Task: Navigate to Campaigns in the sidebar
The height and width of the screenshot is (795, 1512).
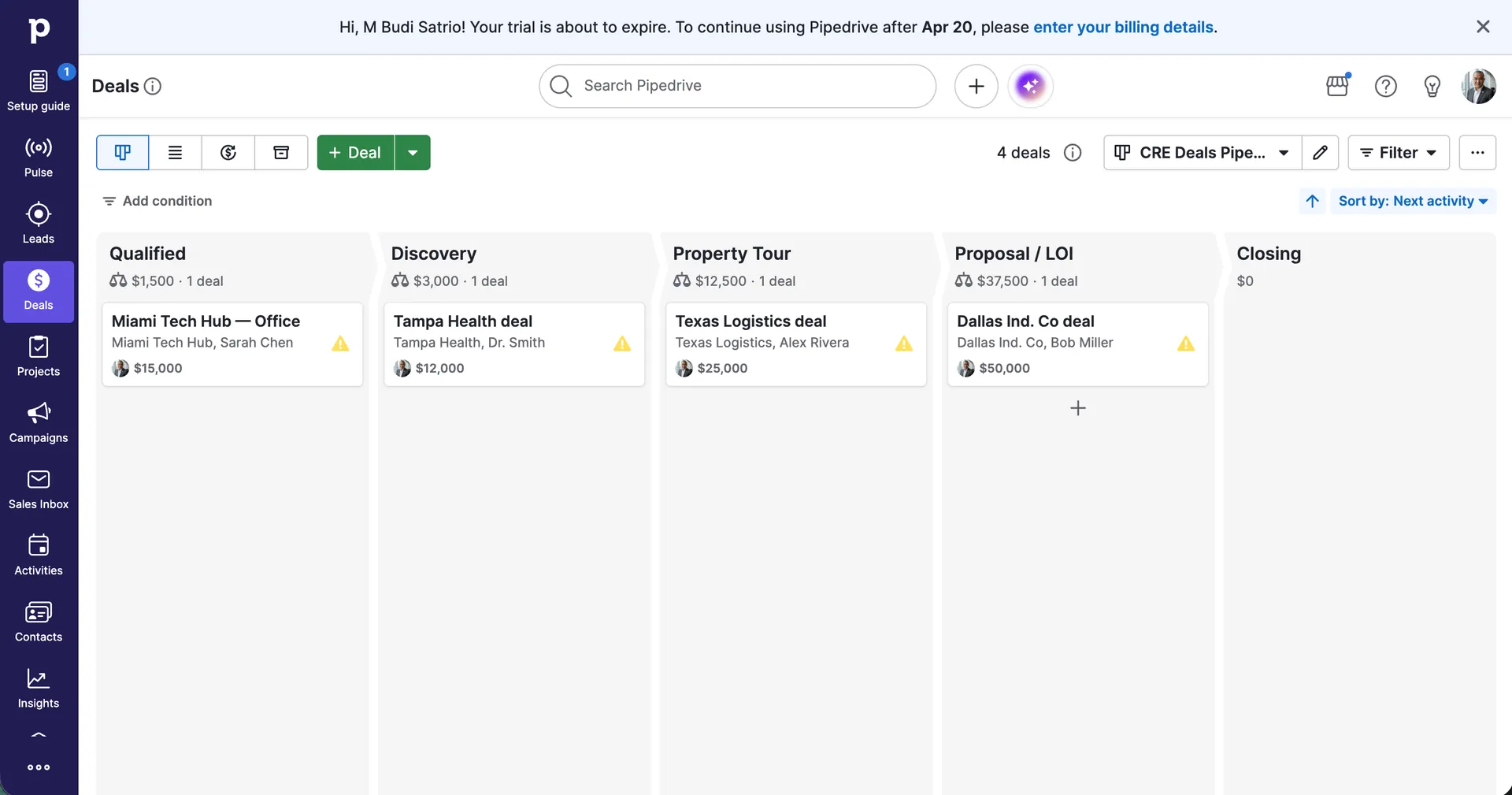Action: 38,422
